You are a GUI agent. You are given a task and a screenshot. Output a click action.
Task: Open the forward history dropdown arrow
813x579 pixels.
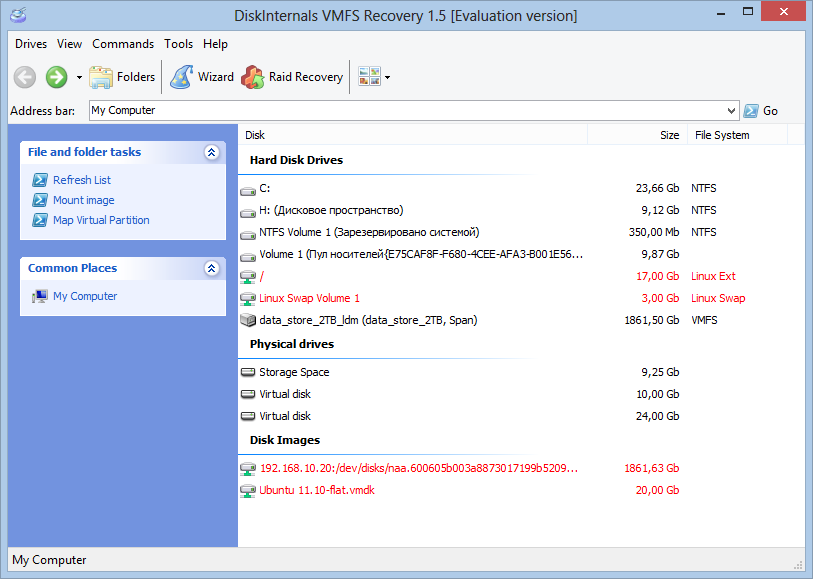coord(79,78)
